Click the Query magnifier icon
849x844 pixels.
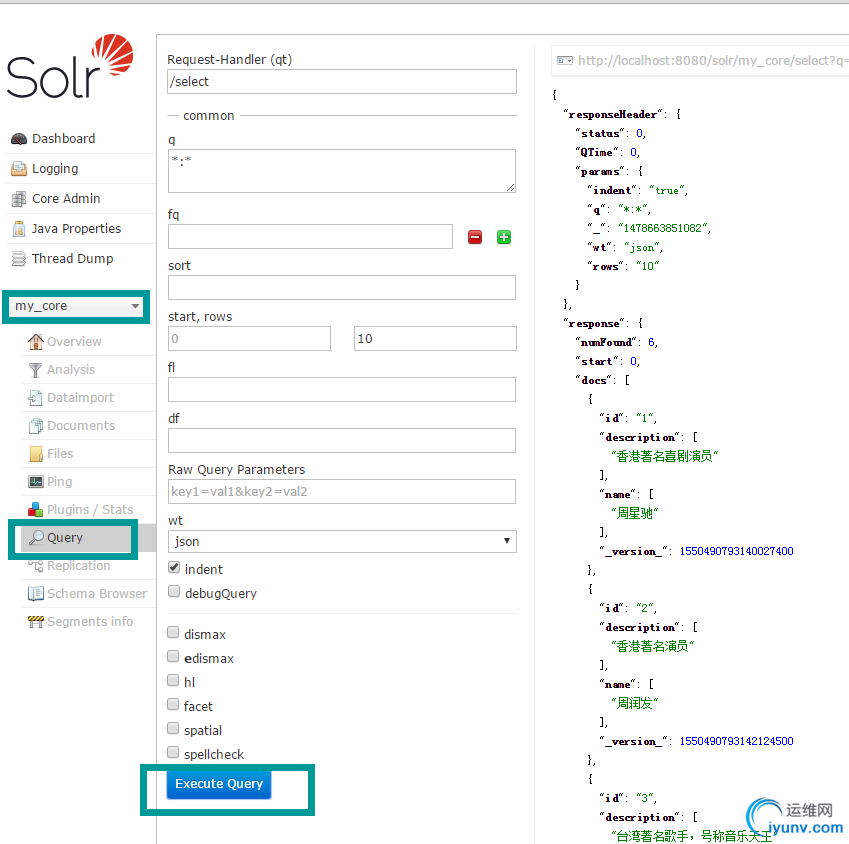pos(36,538)
